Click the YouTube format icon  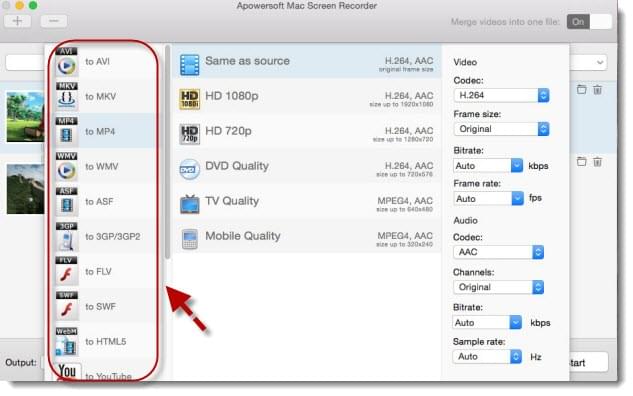(x=67, y=372)
